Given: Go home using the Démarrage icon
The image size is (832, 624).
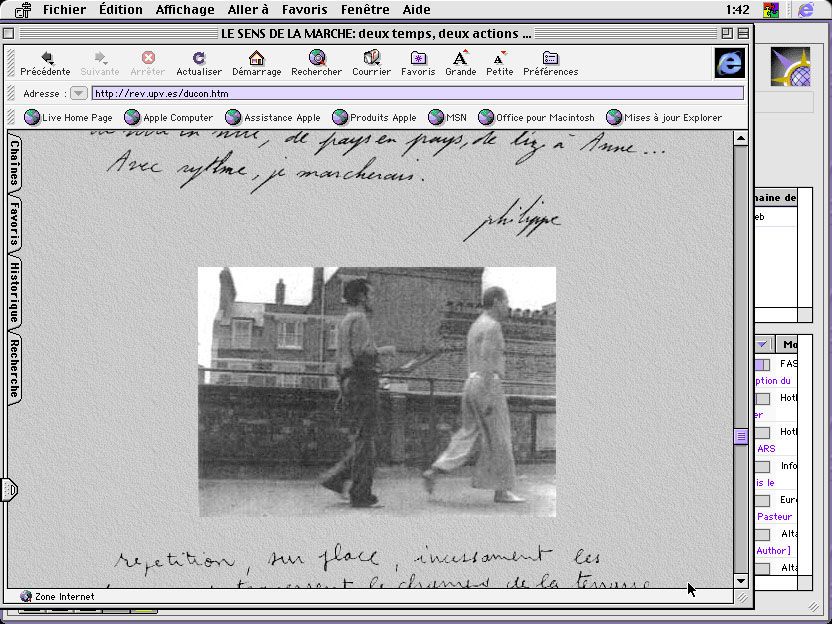Looking at the screenshot, I should [x=256, y=59].
